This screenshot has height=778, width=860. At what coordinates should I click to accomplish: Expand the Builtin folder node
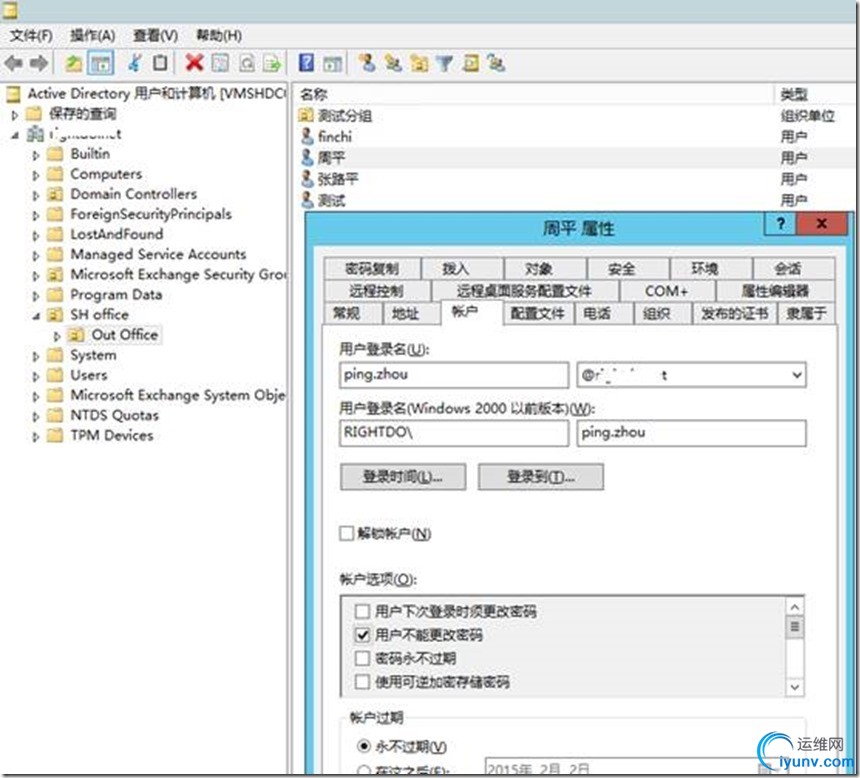(x=36, y=155)
